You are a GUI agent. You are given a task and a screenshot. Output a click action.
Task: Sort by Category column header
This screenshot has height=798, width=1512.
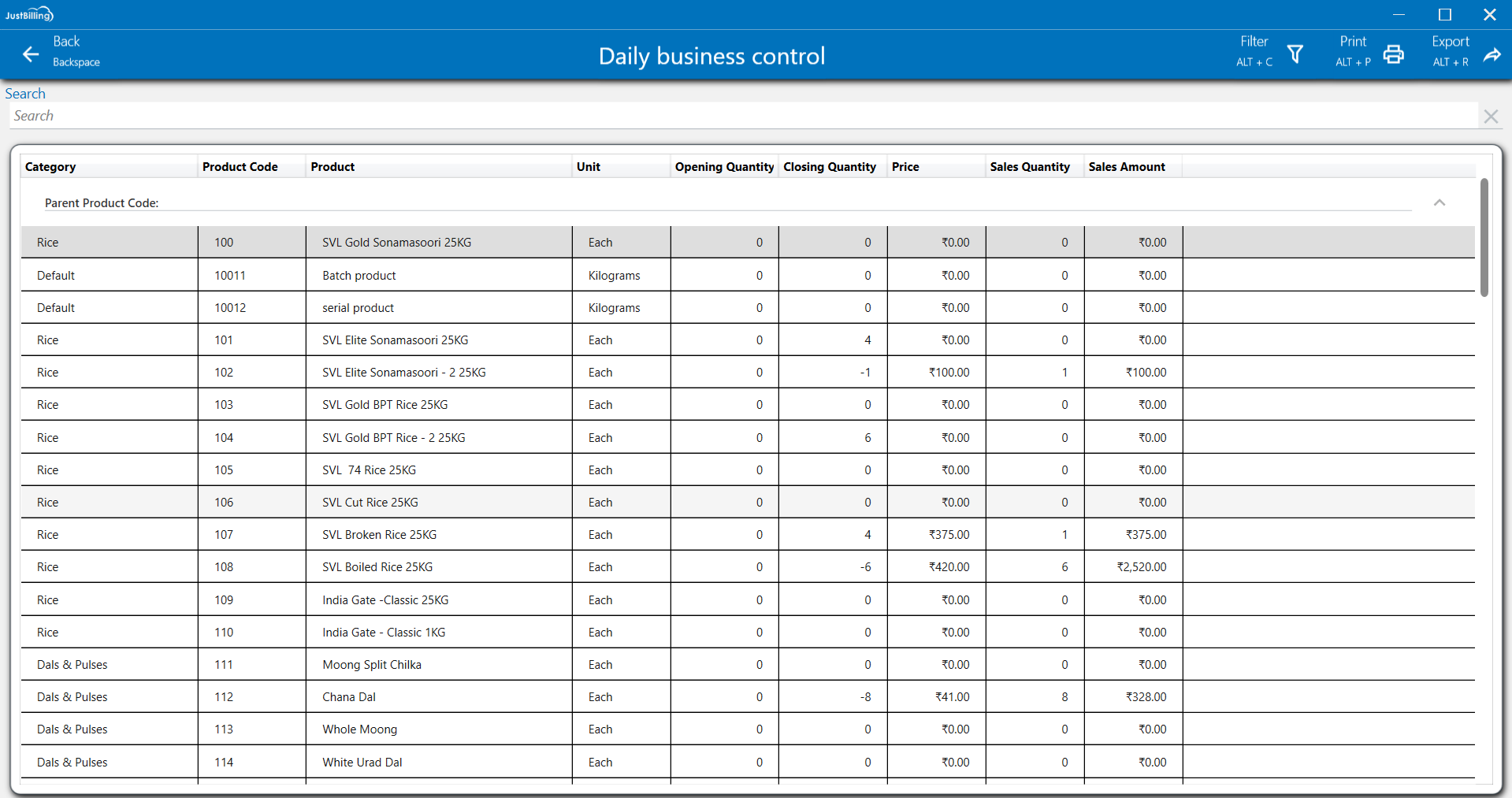(x=50, y=167)
